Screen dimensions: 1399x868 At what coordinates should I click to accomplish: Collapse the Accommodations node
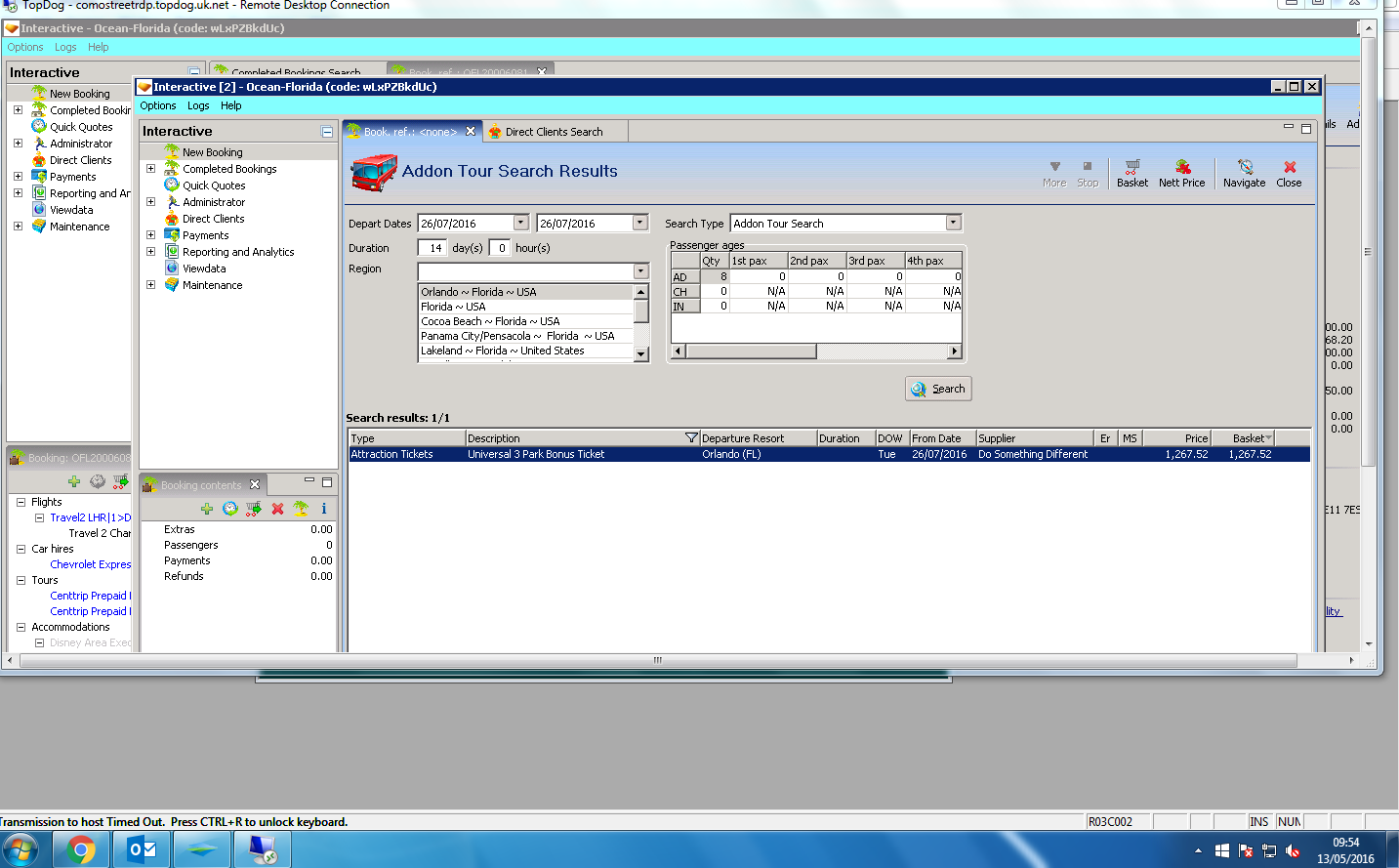tap(21, 627)
